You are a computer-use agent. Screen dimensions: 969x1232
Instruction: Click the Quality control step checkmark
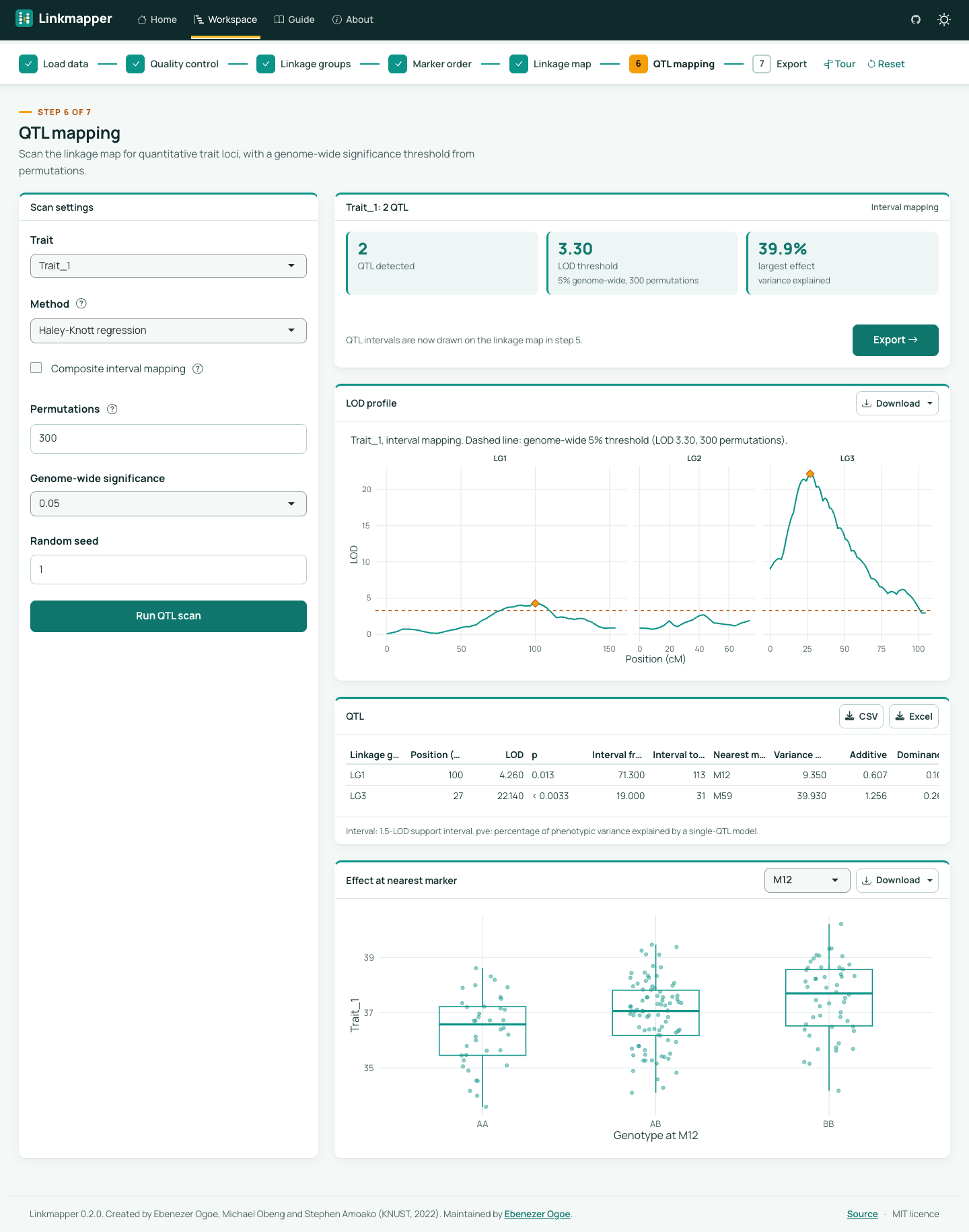pyautogui.click(x=135, y=64)
